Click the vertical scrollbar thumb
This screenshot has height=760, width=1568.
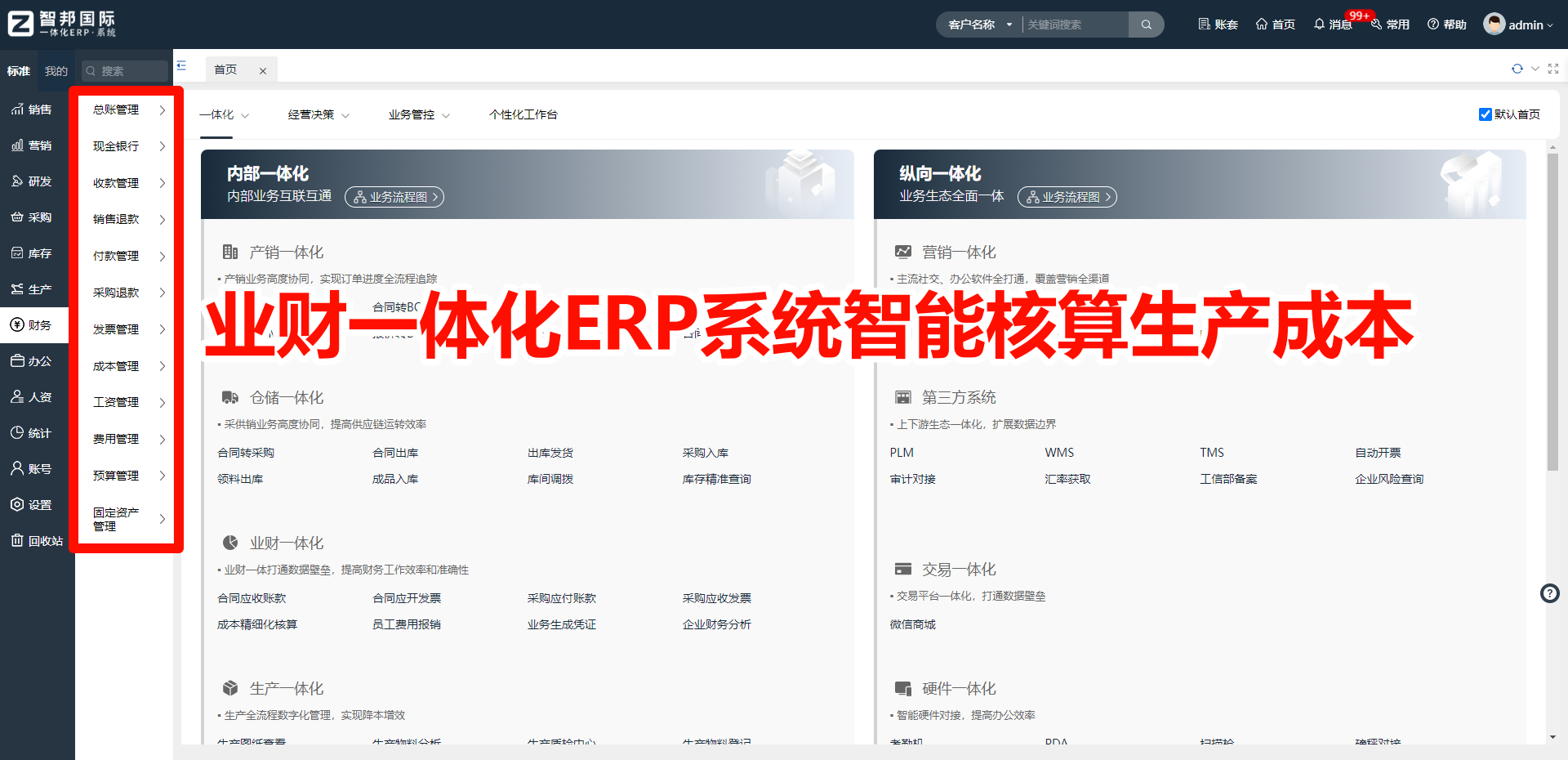coord(1552,311)
